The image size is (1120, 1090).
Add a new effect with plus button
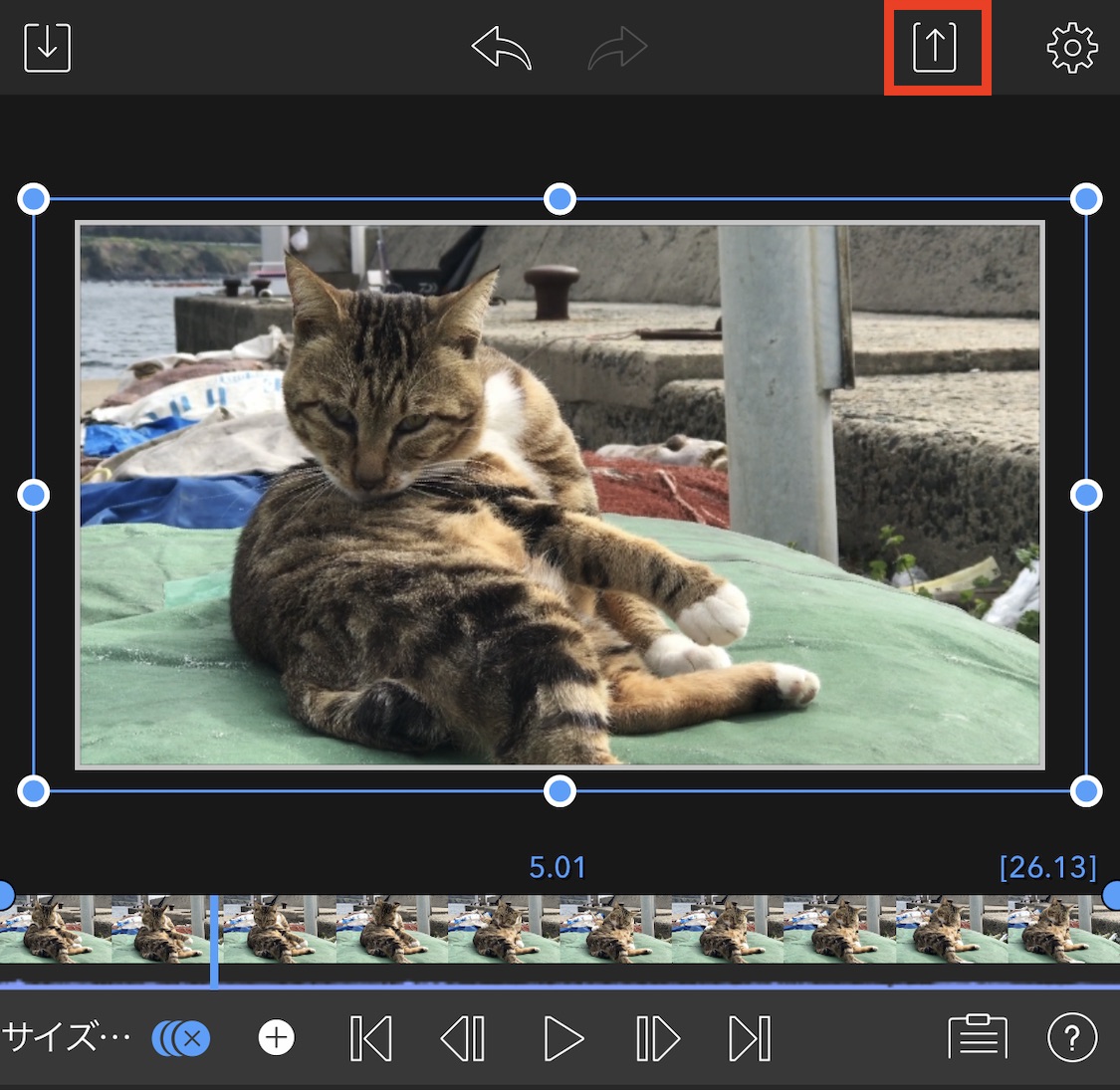pos(277,1038)
